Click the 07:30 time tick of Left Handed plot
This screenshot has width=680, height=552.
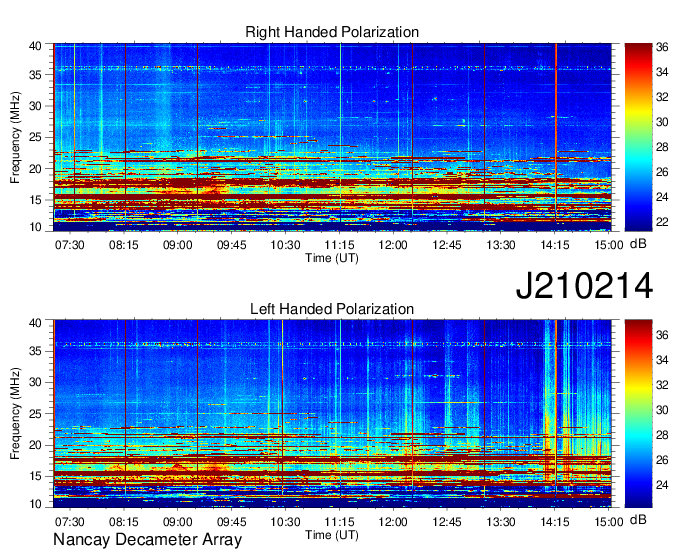pyautogui.click(x=69, y=521)
